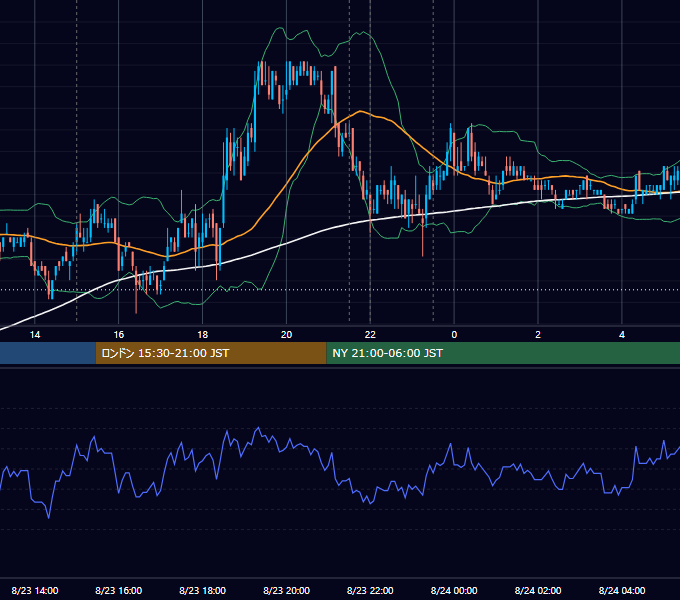Click the hour label 16 on the time axis

118,335
